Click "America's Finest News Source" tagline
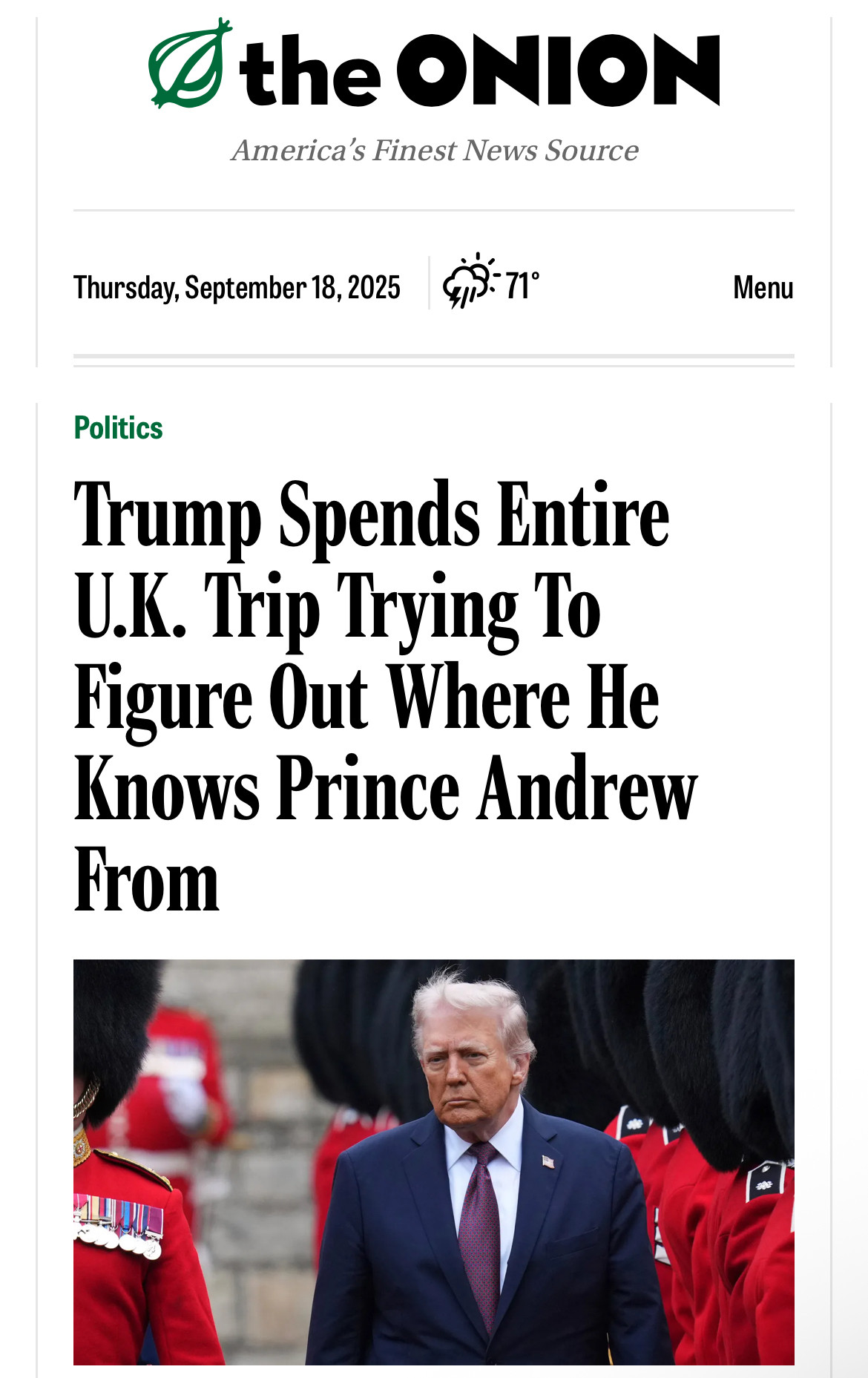Image resolution: width=868 pixels, height=1378 pixels. click(435, 150)
